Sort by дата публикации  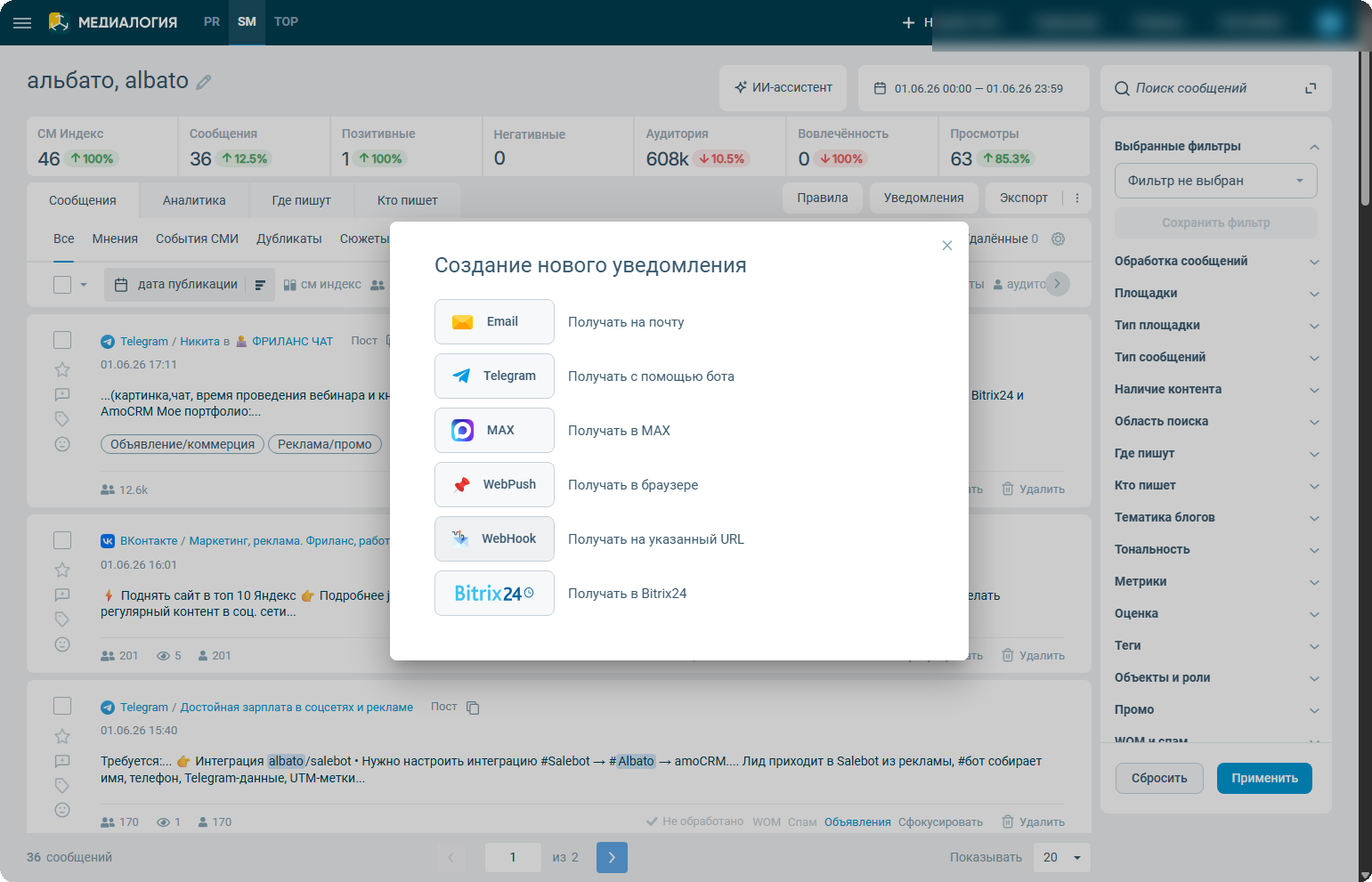[x=176, y=285]
